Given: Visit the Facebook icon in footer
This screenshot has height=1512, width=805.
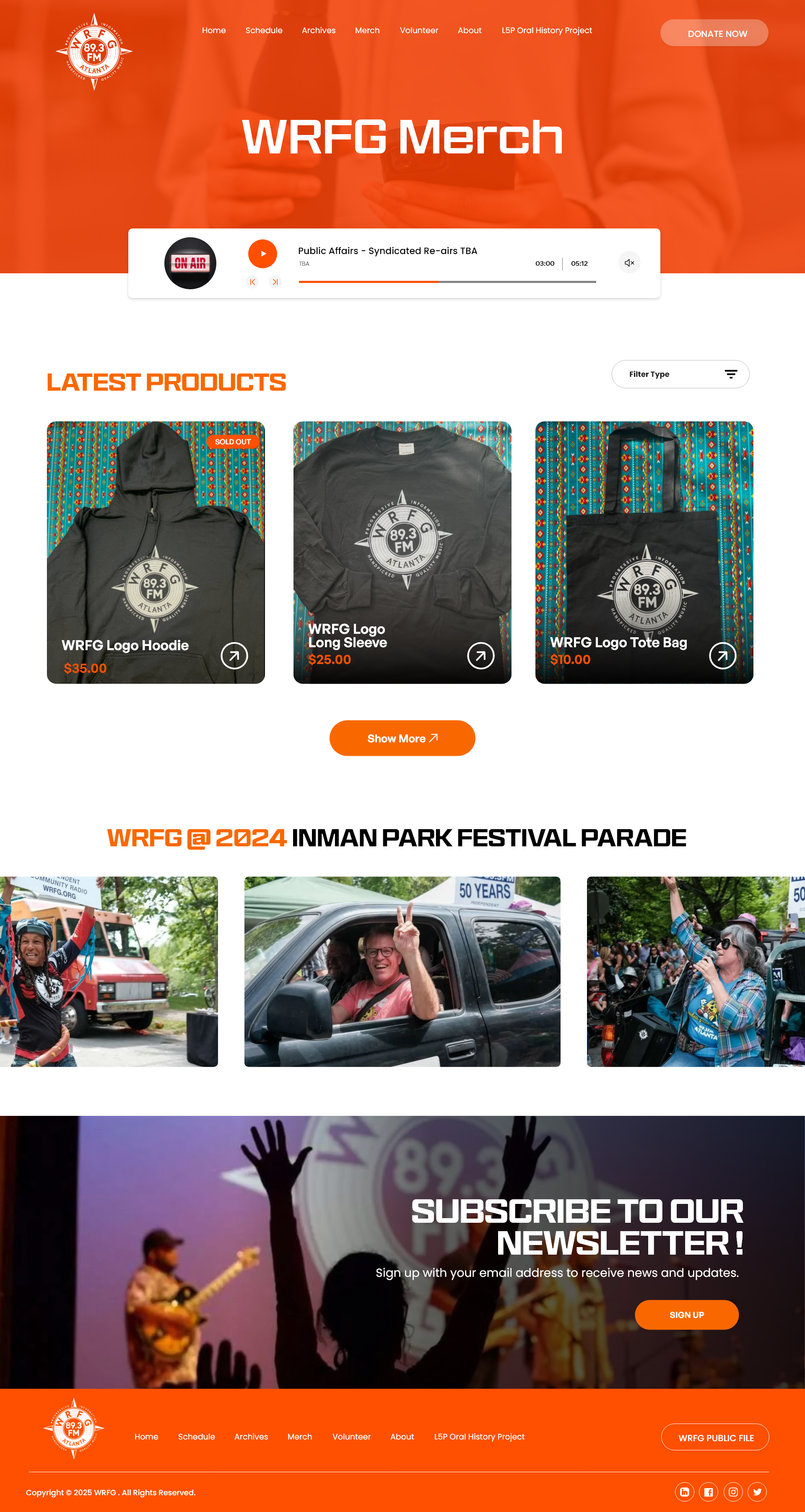Looking at the screenshot, I should [709, 1491].
